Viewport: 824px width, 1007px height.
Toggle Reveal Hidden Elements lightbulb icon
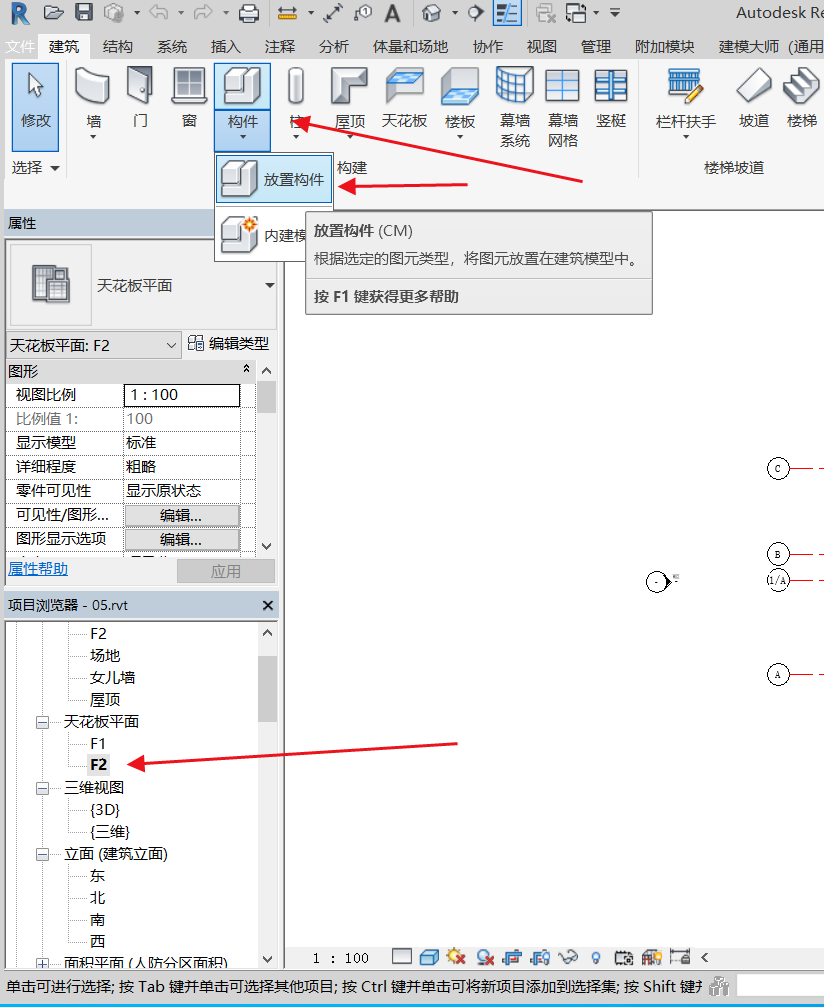596,957
